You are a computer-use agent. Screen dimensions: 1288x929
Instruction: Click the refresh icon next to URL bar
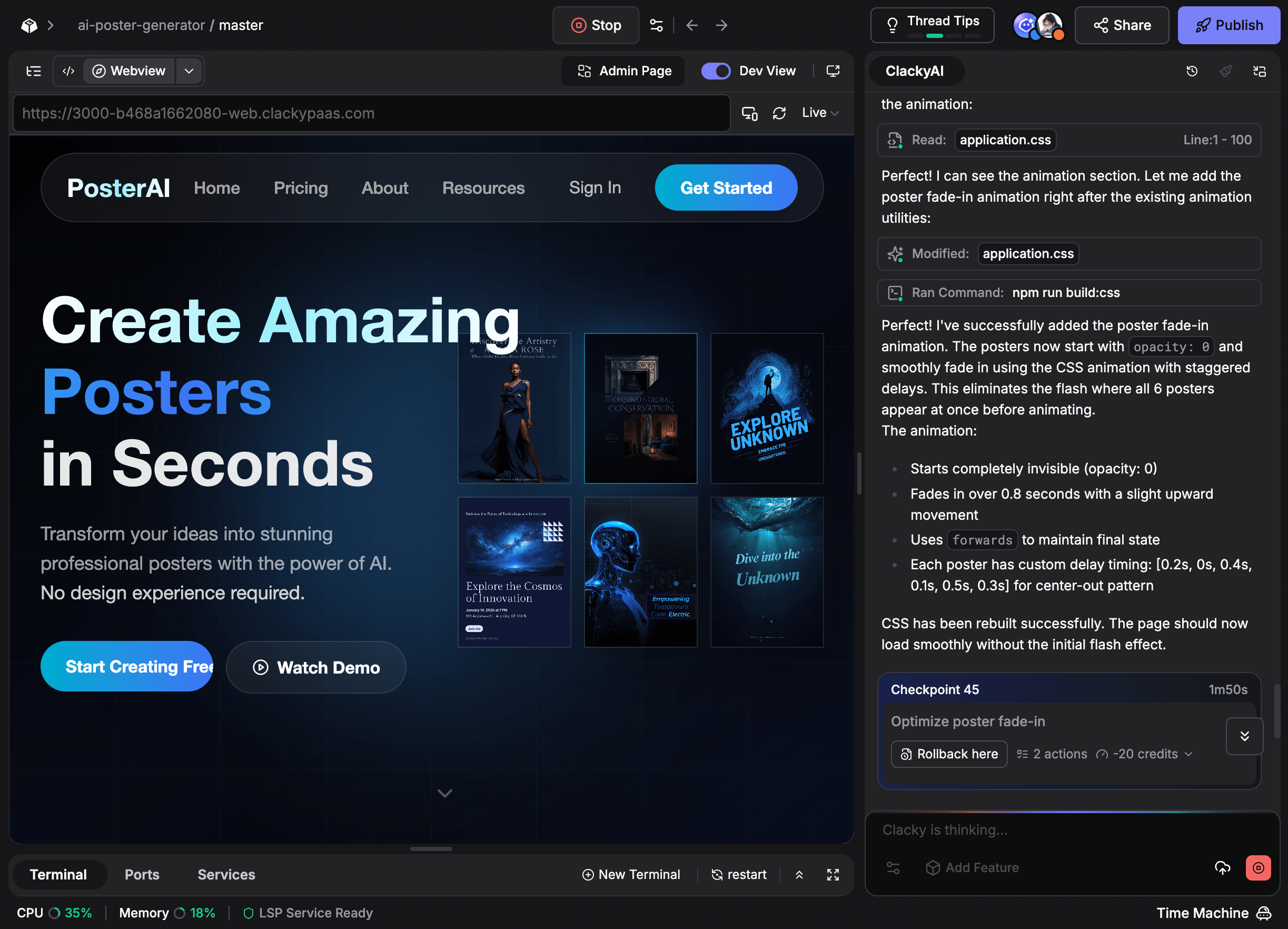[x=779, y=113]
